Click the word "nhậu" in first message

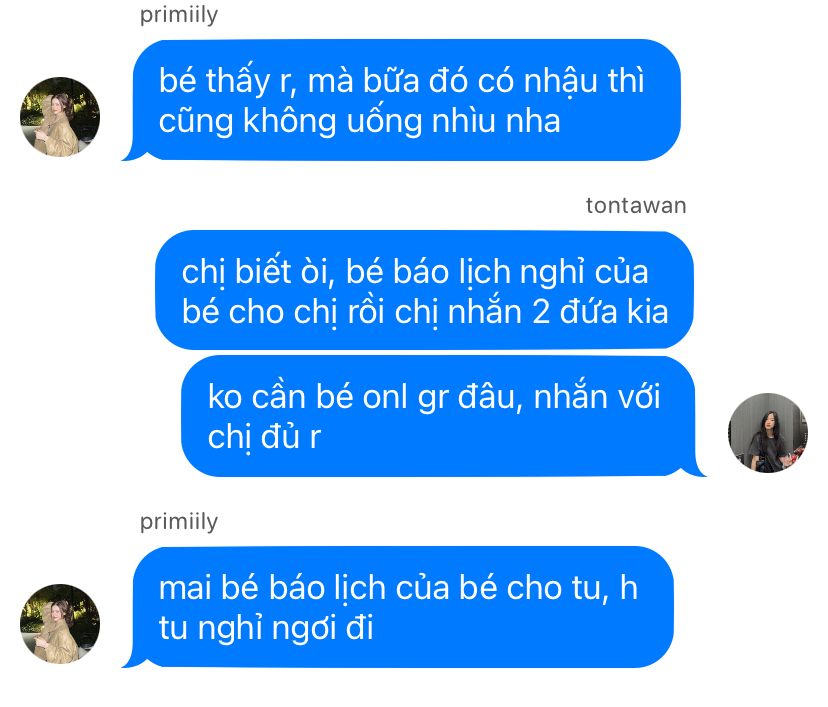(x=561, y=81)
